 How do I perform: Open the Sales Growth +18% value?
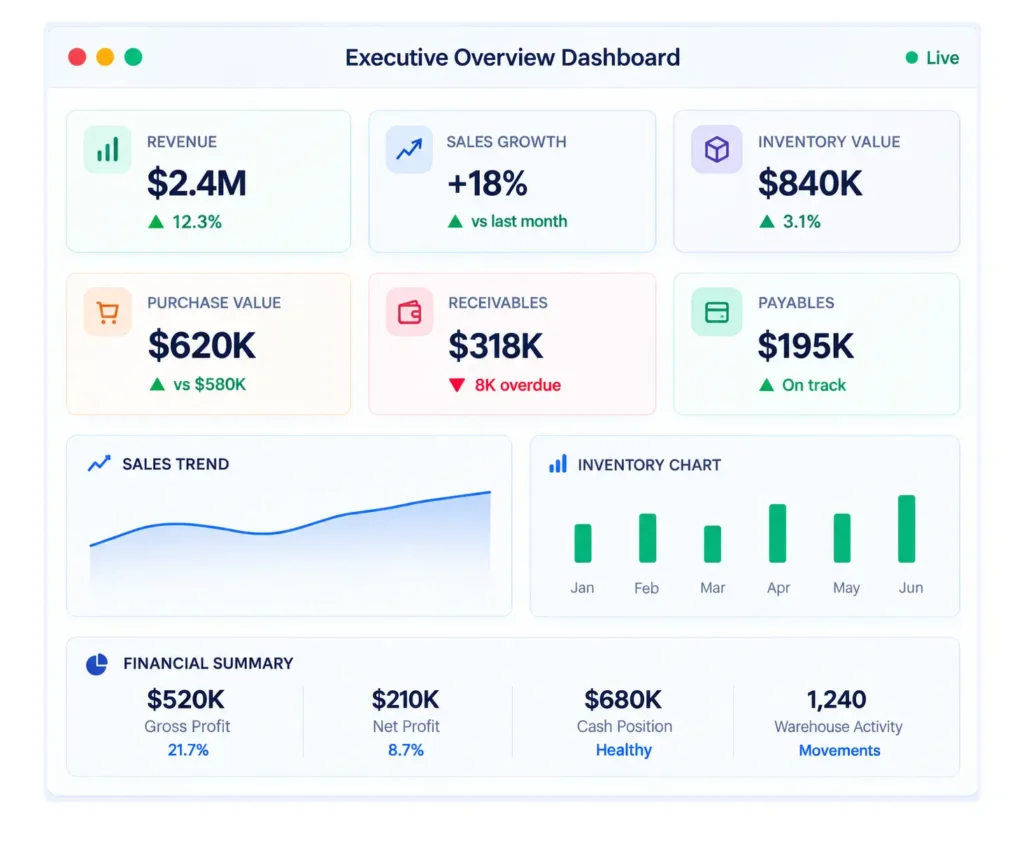tap(487, 183)
